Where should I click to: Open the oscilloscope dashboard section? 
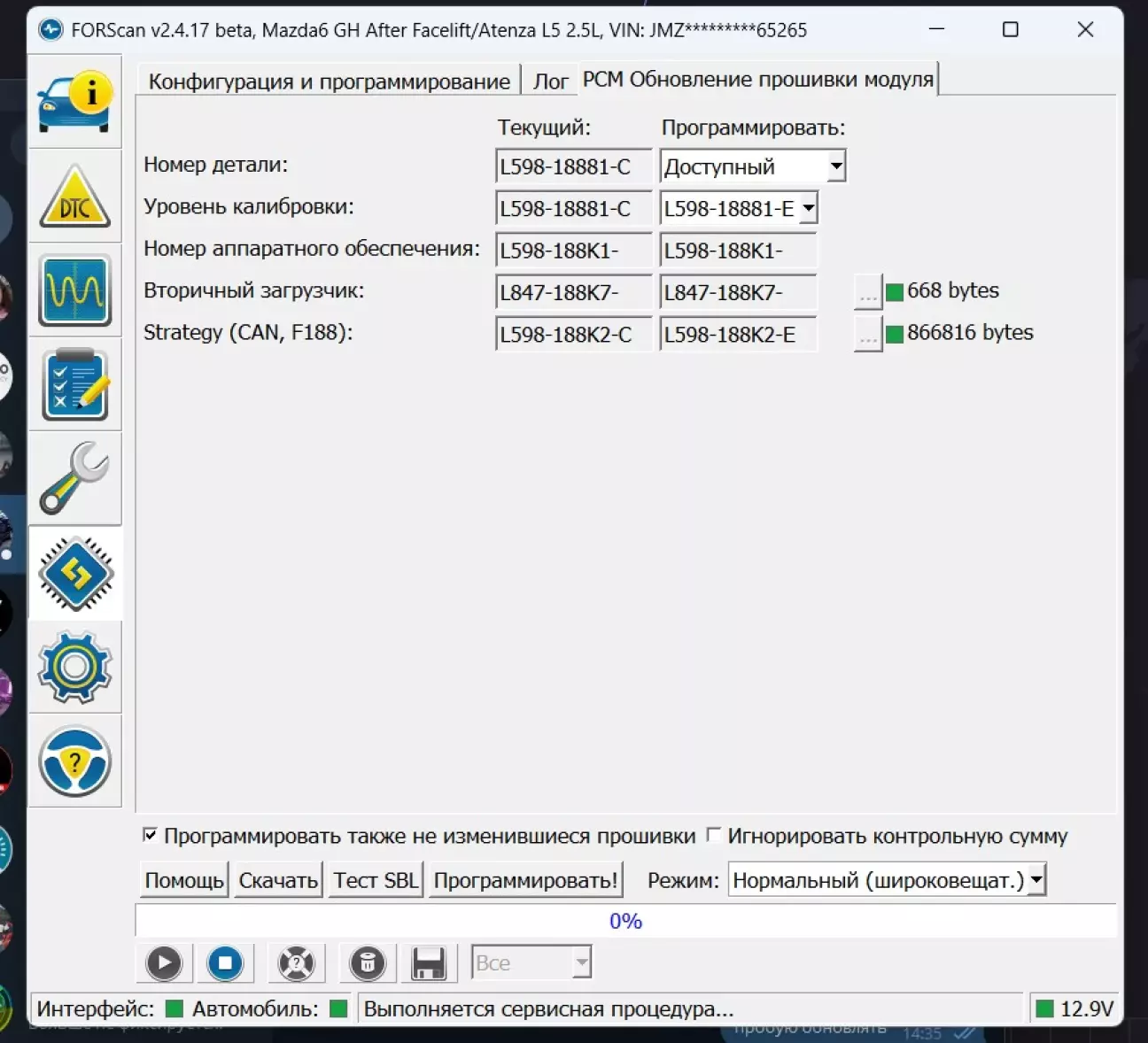75,290
